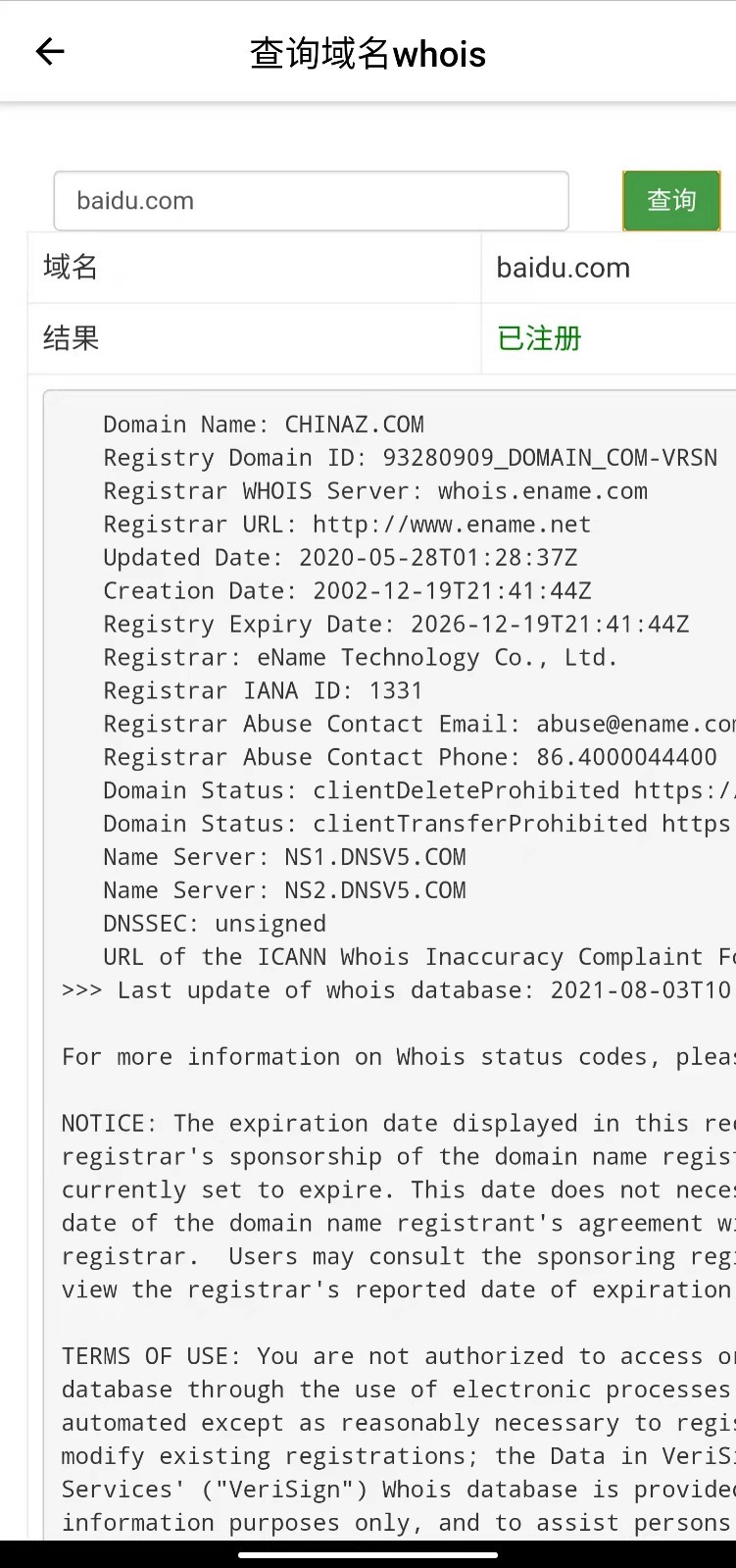Image resolution: width=736 pixels, height=1568 pixels.
Task: Select the Domain Name CHINAZ.COM line
Action: click(264, 425)
